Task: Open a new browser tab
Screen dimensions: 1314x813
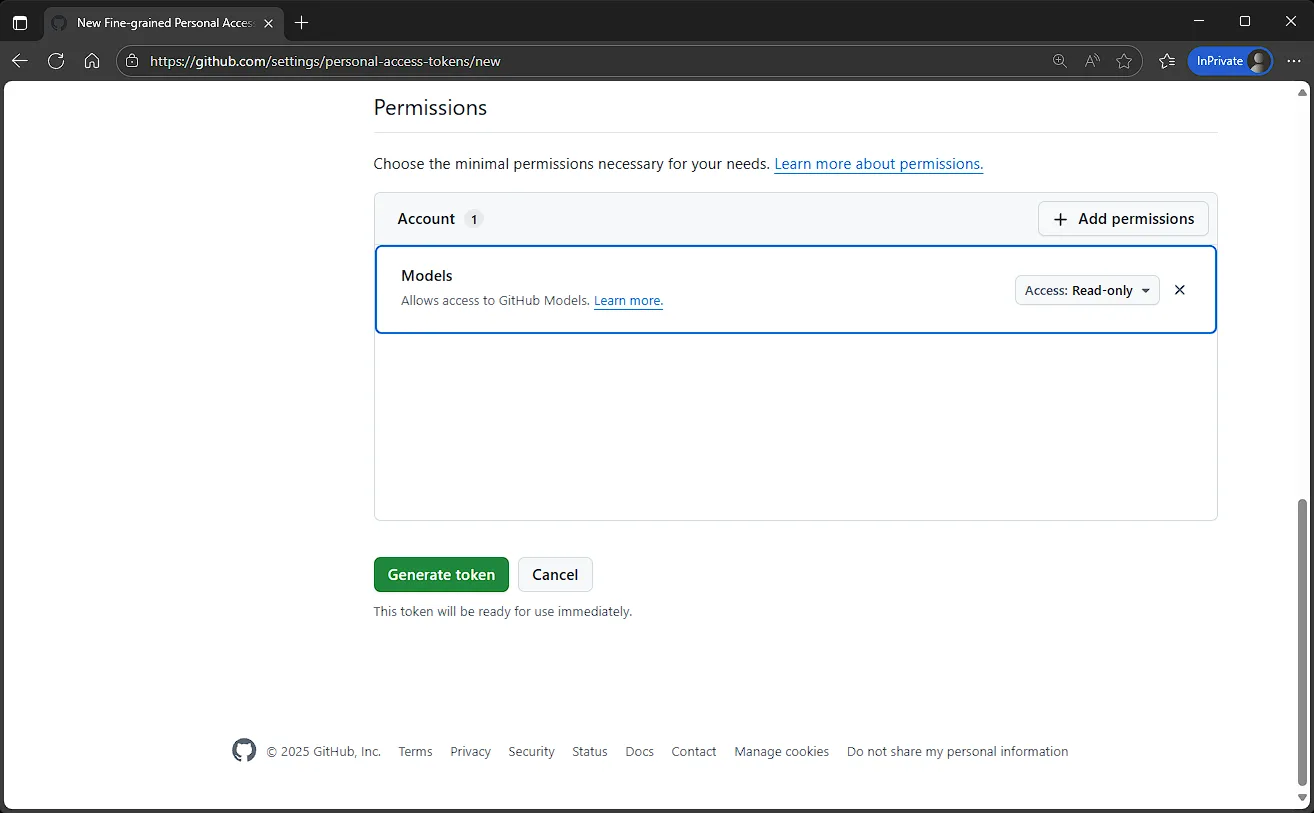Action: (302, 22)
